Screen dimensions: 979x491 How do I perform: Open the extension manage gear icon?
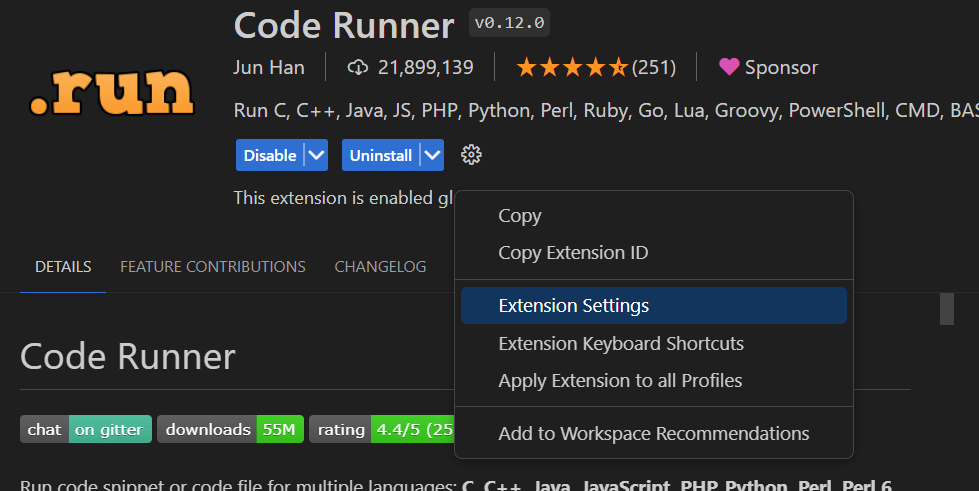point(471,155)
